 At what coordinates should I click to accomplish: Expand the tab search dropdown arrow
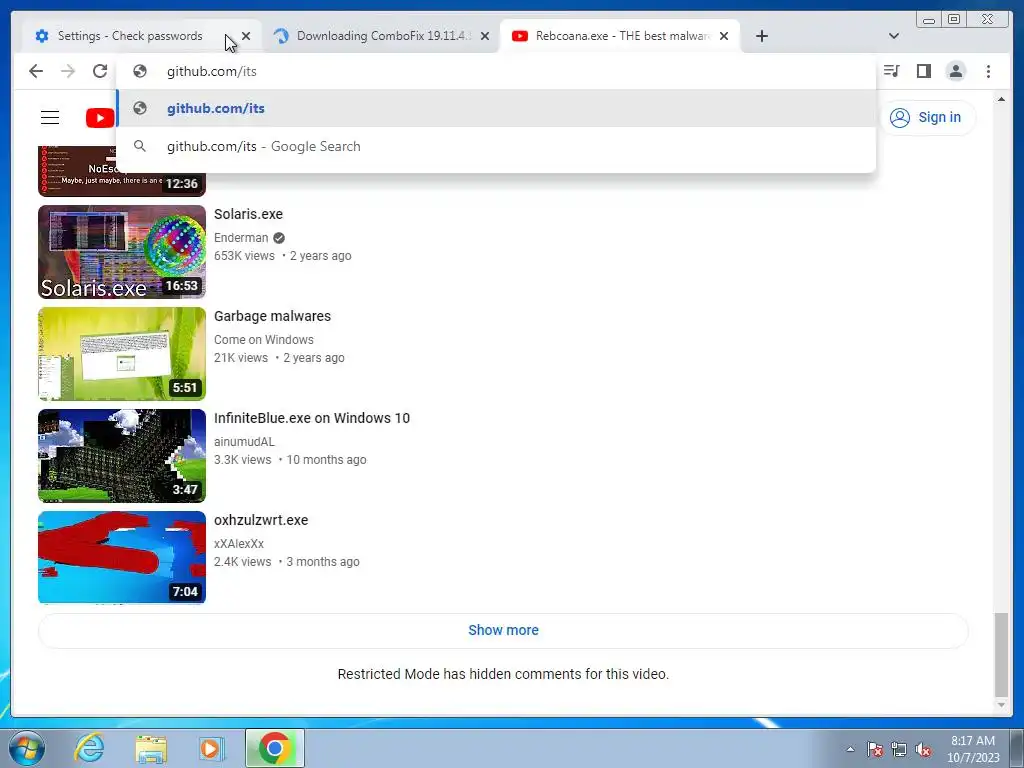tap(894, 36)
